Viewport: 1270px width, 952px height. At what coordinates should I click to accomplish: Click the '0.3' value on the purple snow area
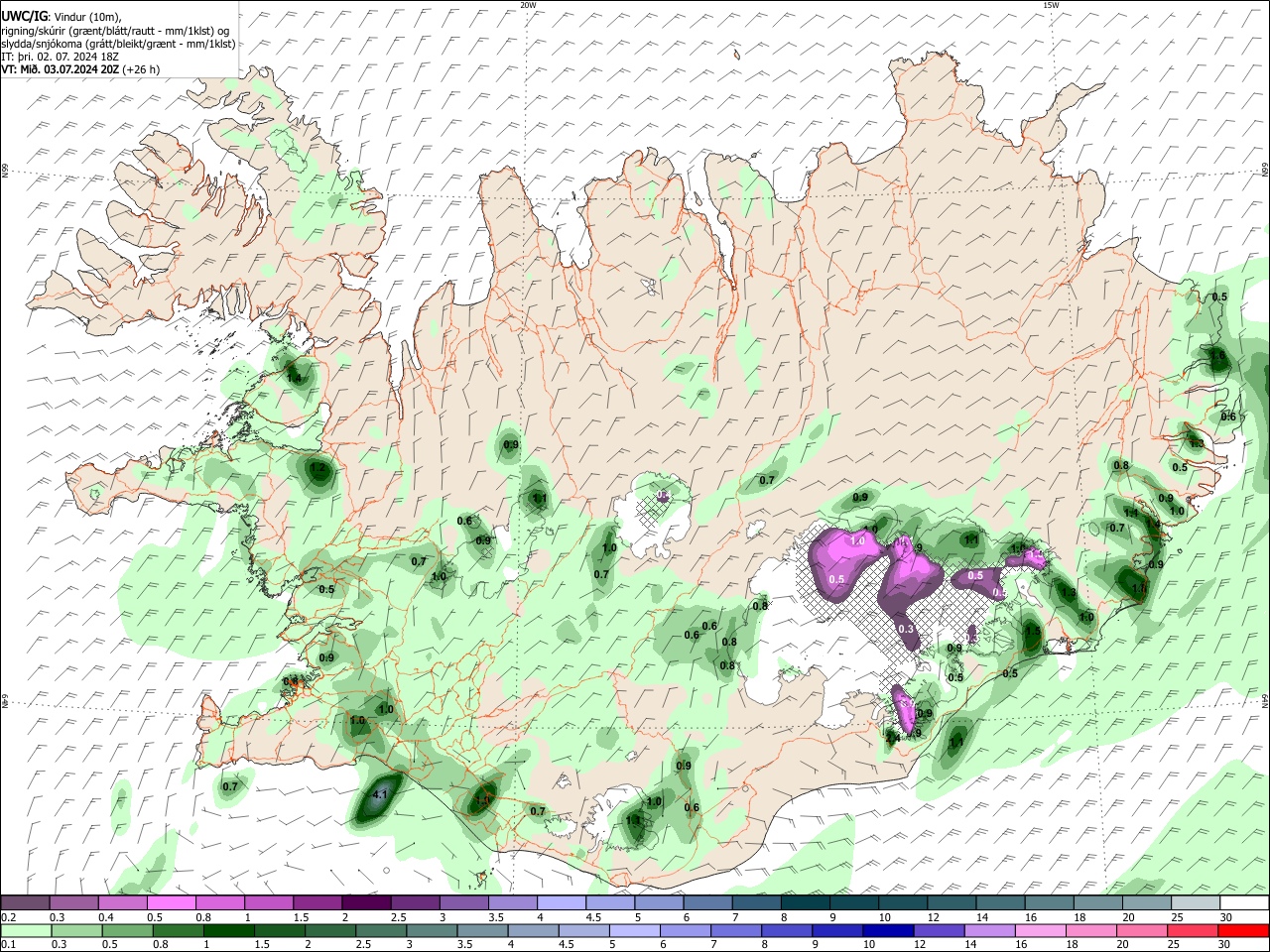pyautogui.click(x=906, y=629)
